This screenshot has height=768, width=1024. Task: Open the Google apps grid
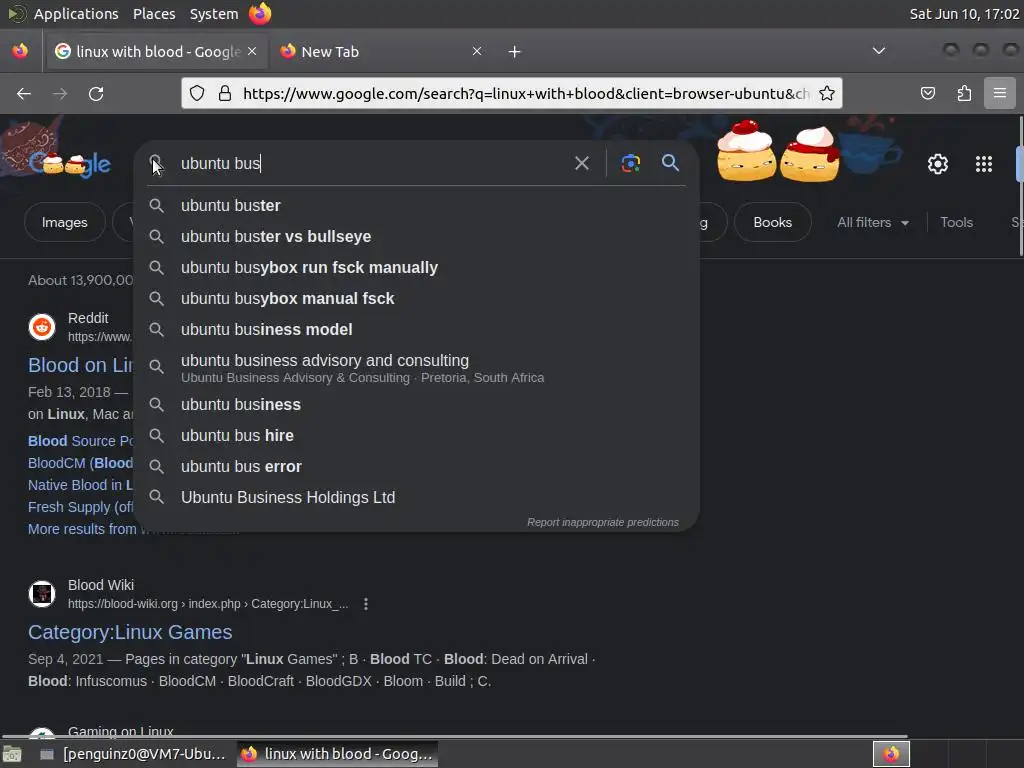(x=984, y=164)
